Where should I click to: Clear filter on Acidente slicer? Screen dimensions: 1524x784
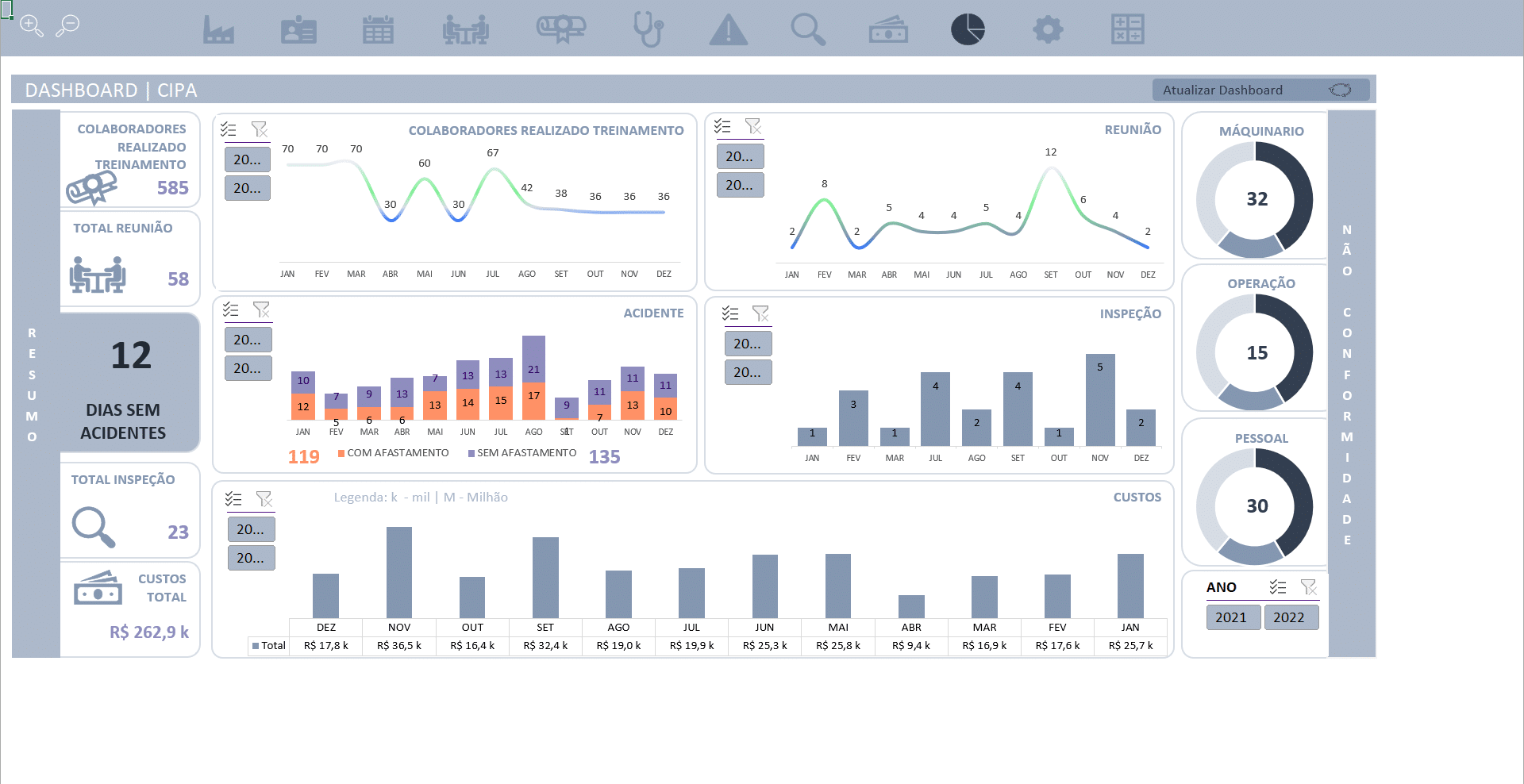(x=261, y=309)
